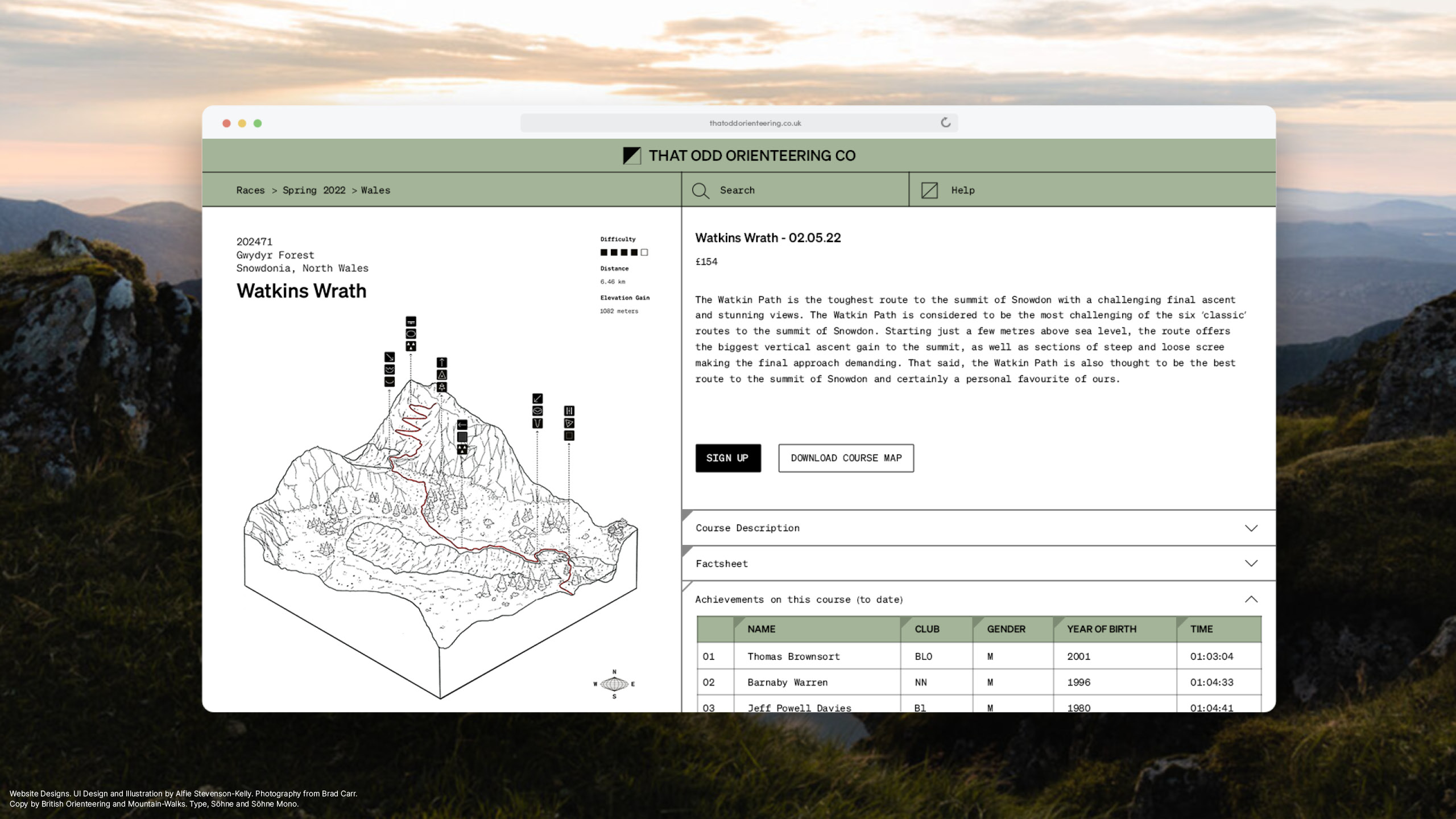Click the down-right diagonal arrow marker icon
The image size is (1456, 819).
[x=390, y=357]
